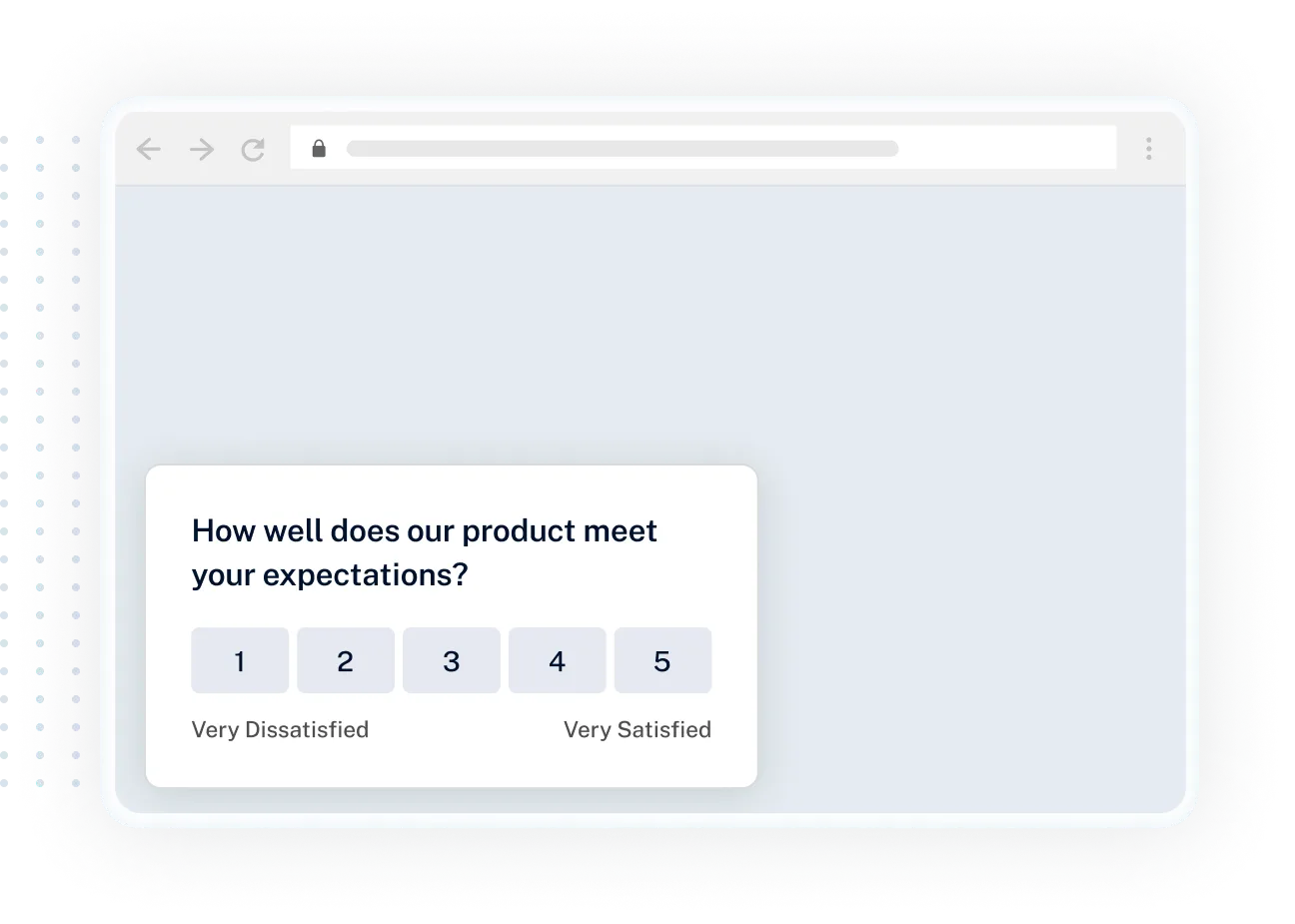Screen dimensions: 1295x924
Task: Click the browser back arrow
Action: point(148,149)
